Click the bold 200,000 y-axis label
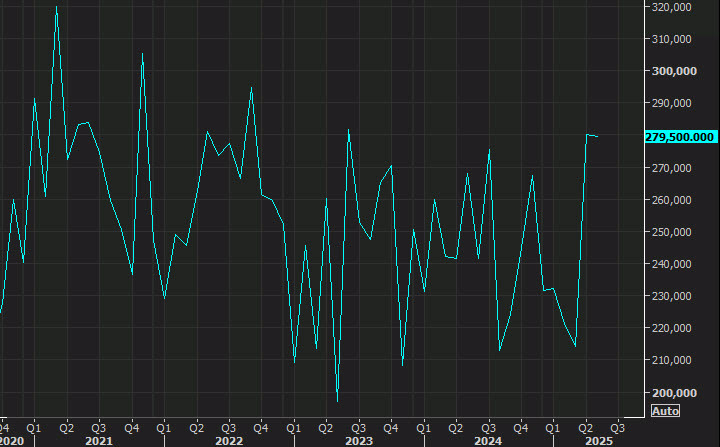The image size is (720, 447). 674,393
